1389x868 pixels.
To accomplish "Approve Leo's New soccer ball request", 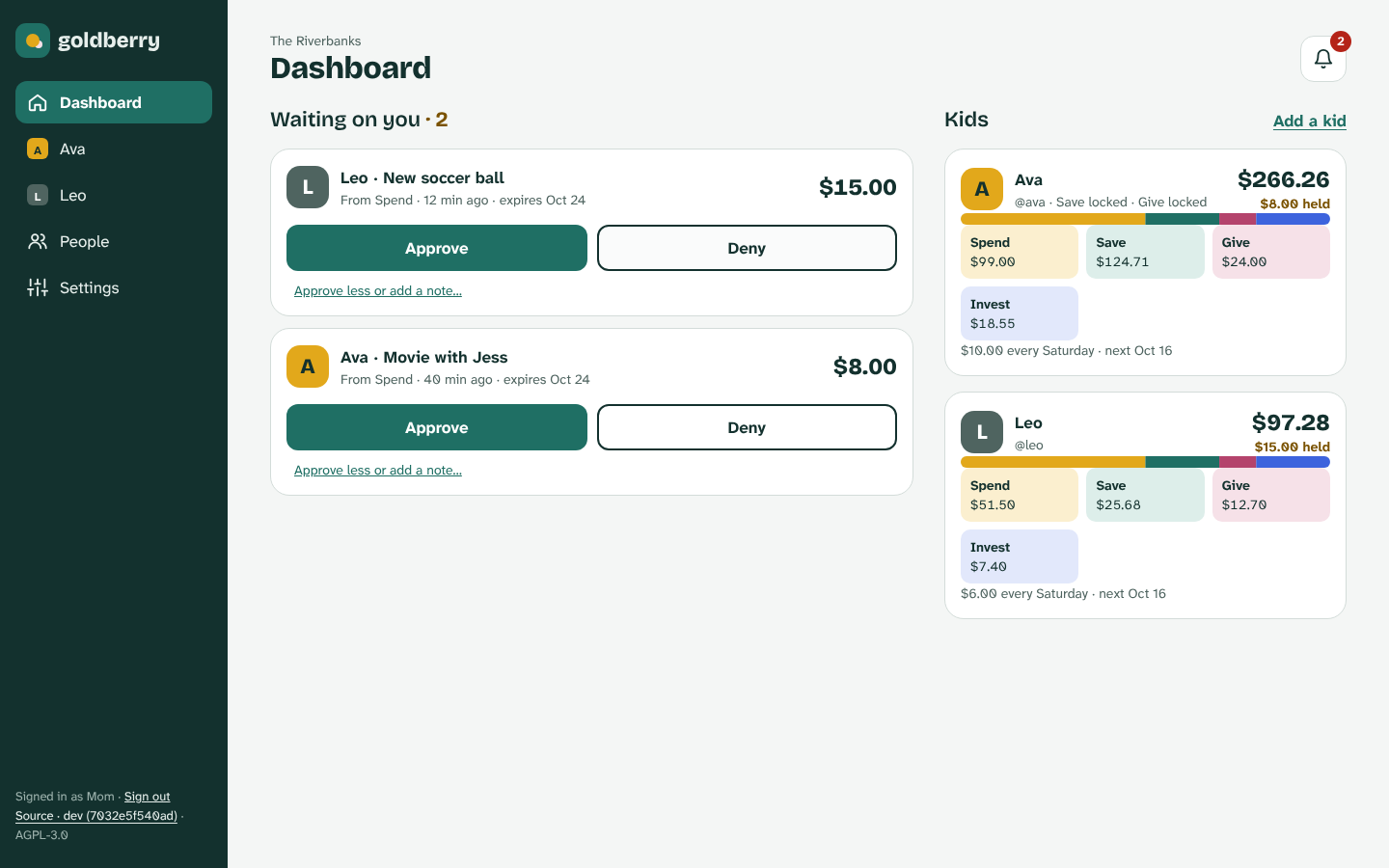I will [437, 248].
